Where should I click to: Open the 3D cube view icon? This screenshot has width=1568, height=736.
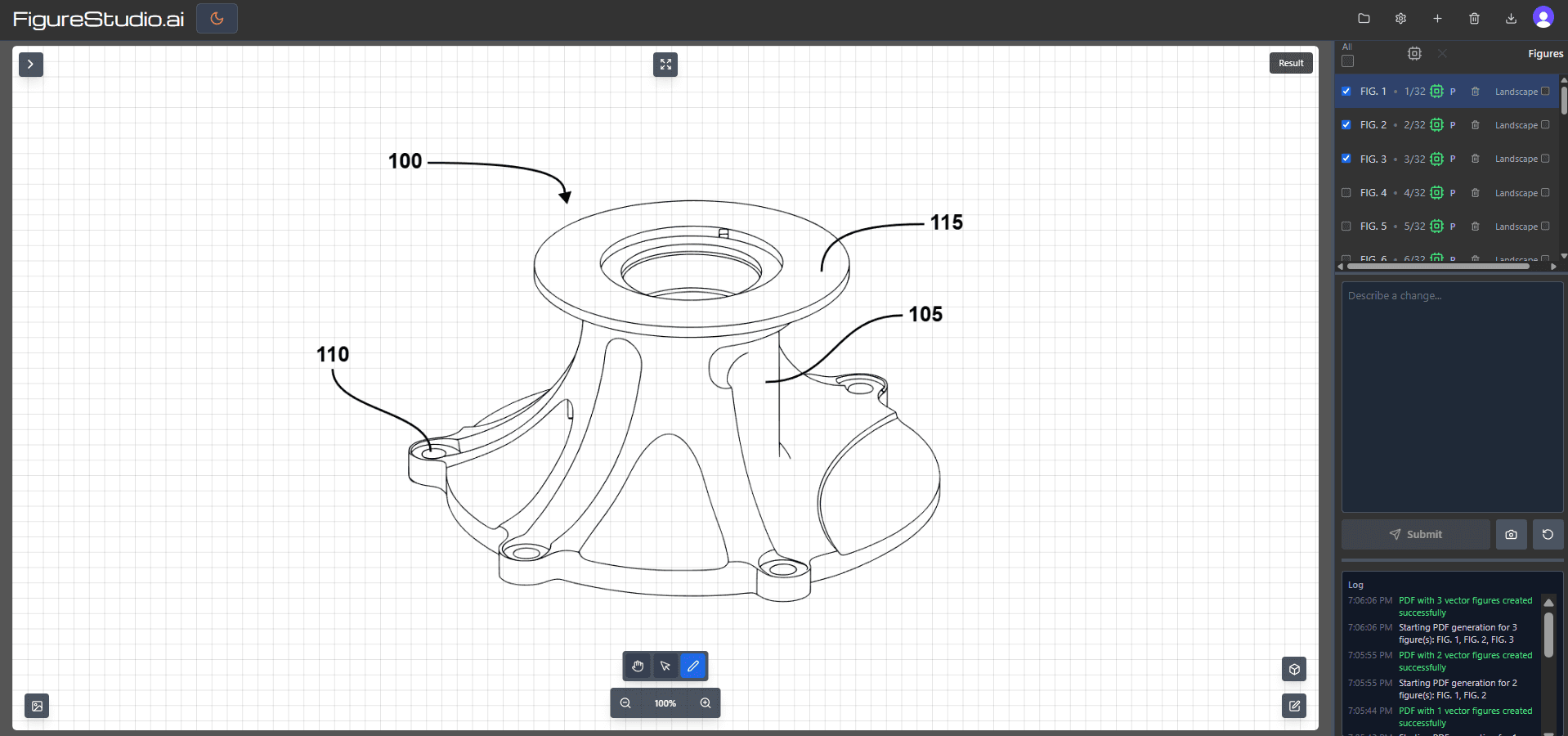point(1293,669)
